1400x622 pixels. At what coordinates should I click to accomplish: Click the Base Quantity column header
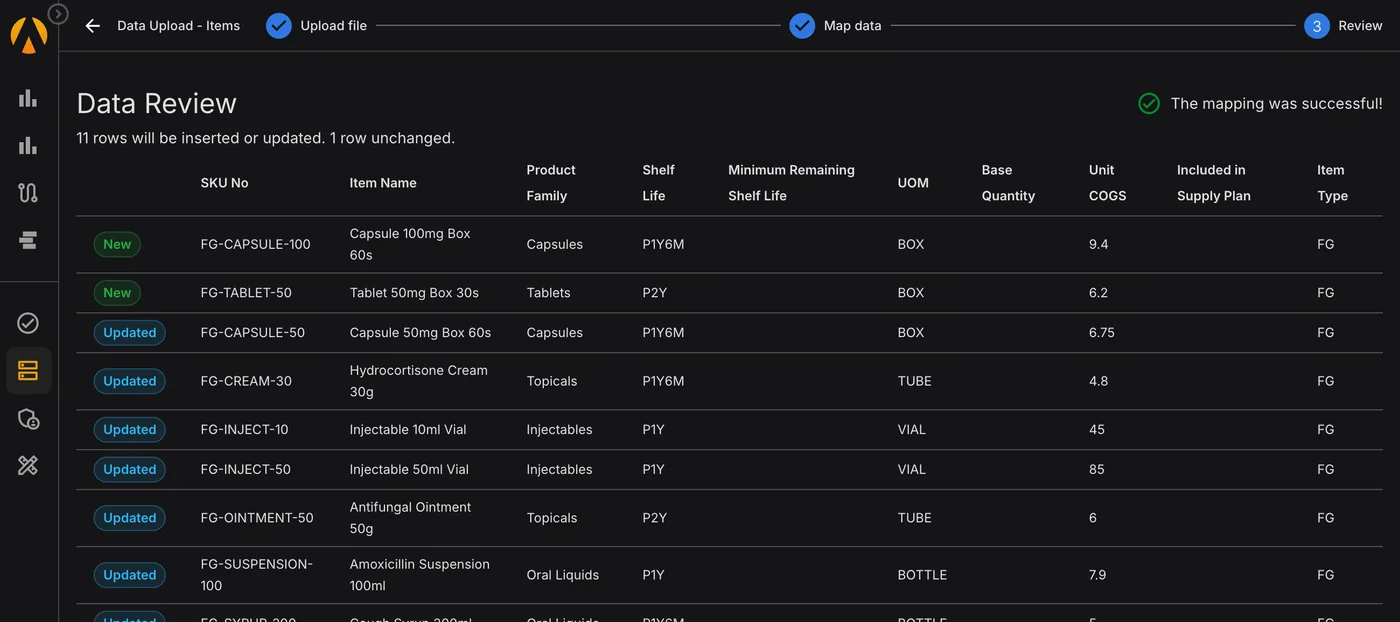[x=1008, y=183]
